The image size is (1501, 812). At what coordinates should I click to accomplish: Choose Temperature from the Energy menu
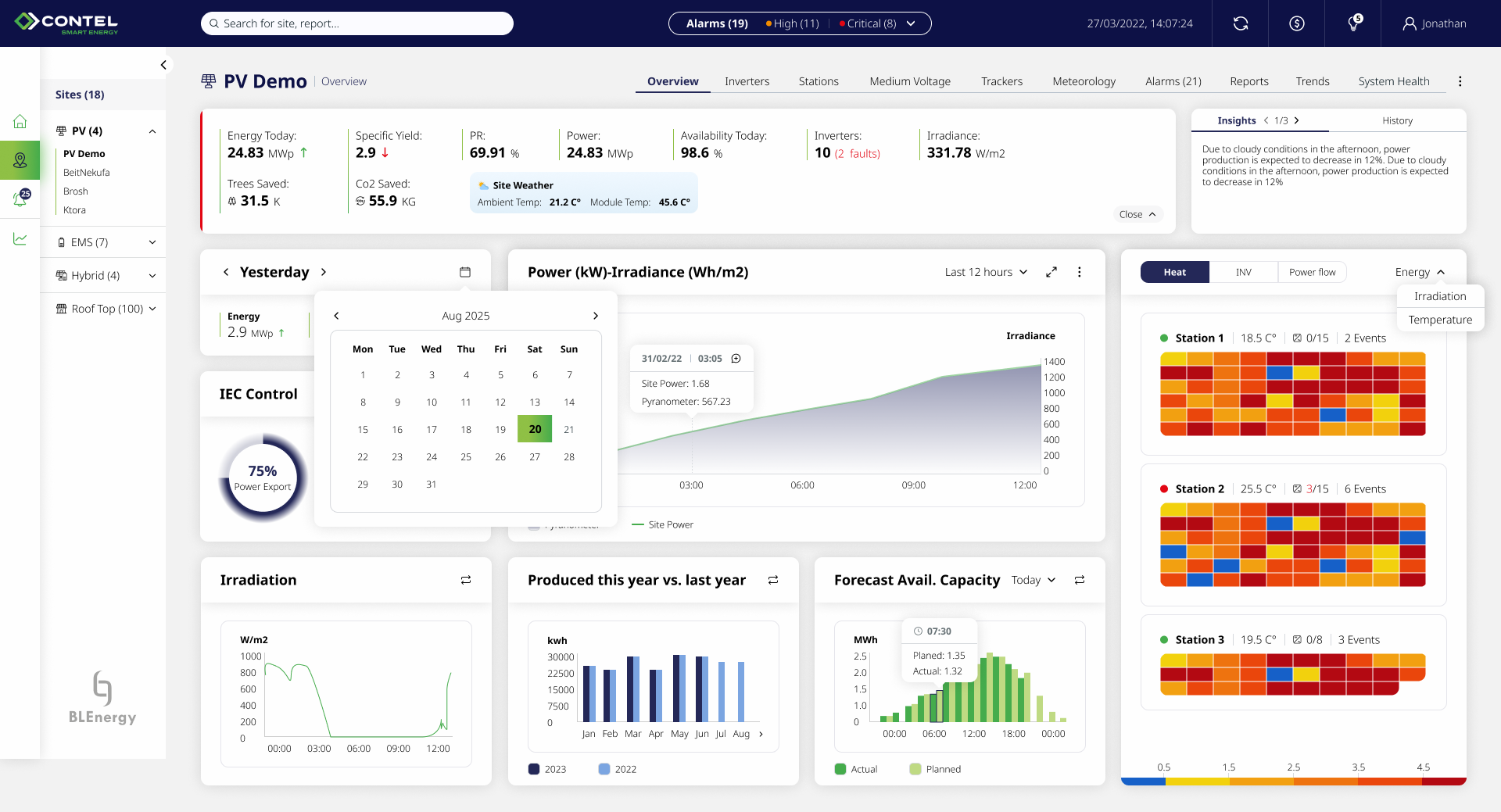pos(1440,320)
